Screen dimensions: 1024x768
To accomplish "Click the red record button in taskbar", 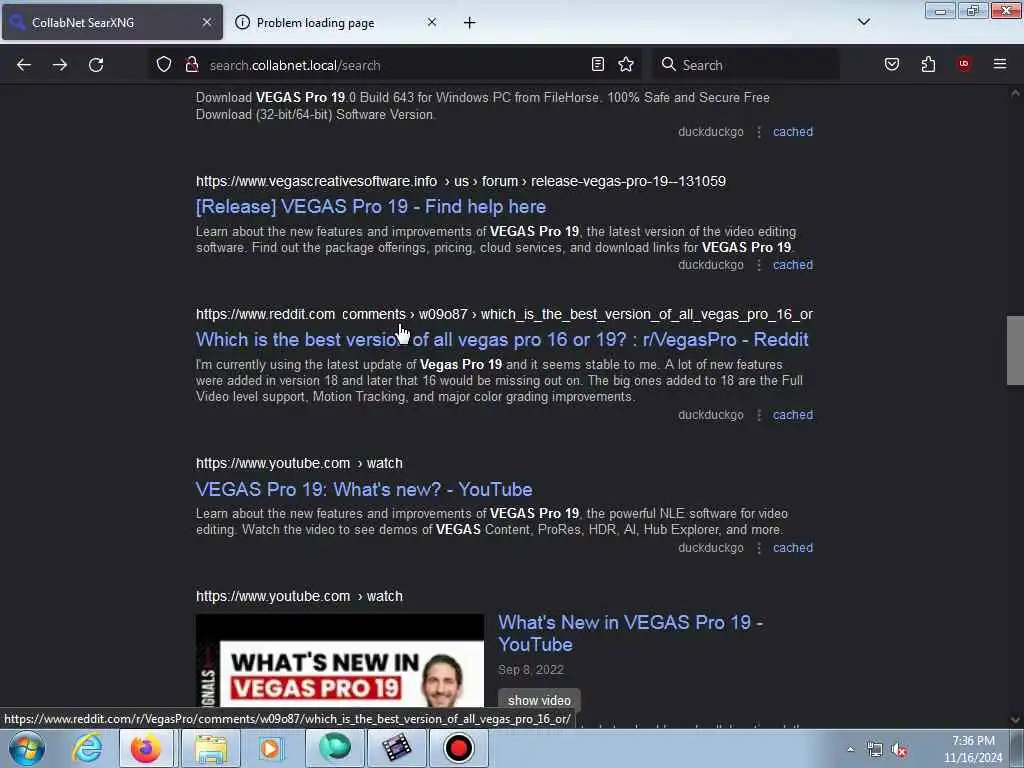I will [458, 748].
